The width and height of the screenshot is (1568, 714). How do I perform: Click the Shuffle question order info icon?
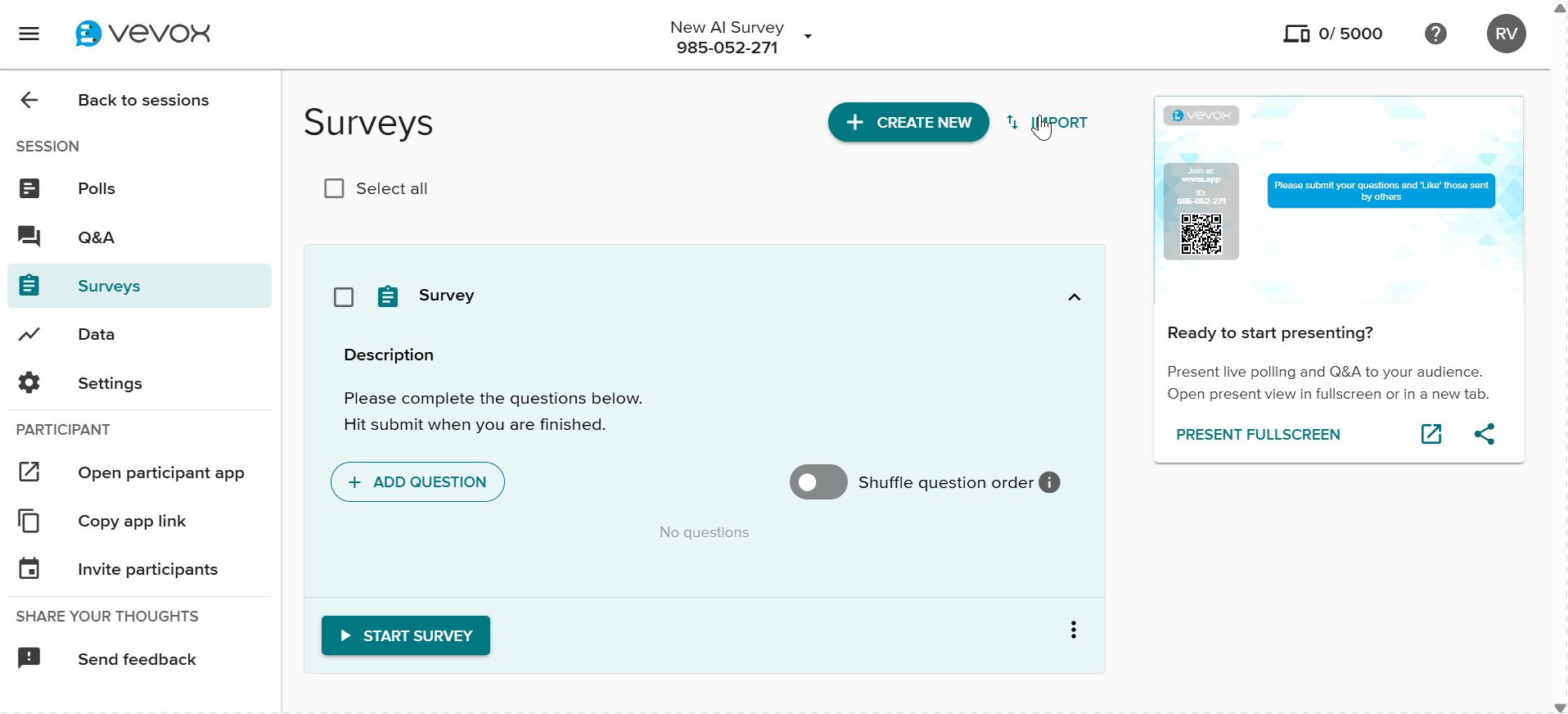click(x=1049, y=482)
